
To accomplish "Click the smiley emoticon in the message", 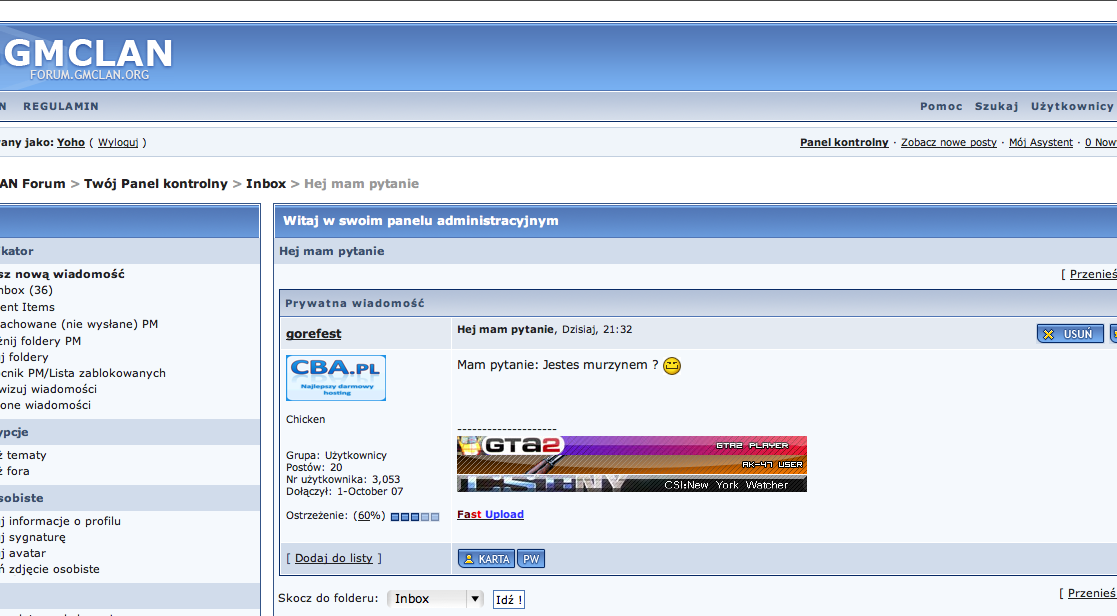I will (672, 366).
